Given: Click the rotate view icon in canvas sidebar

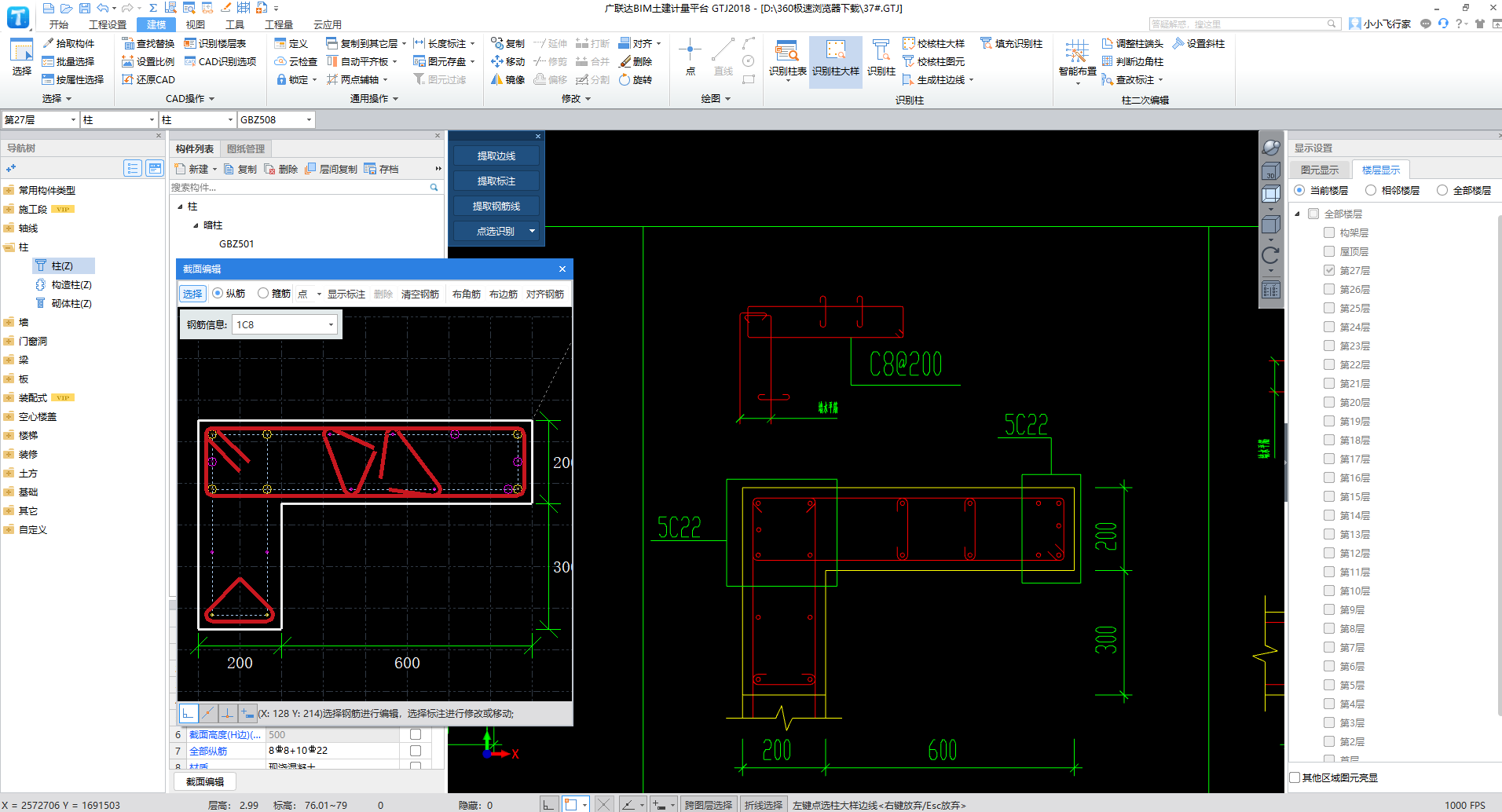Looking at the screenshot, I should tap(1270, 255).
